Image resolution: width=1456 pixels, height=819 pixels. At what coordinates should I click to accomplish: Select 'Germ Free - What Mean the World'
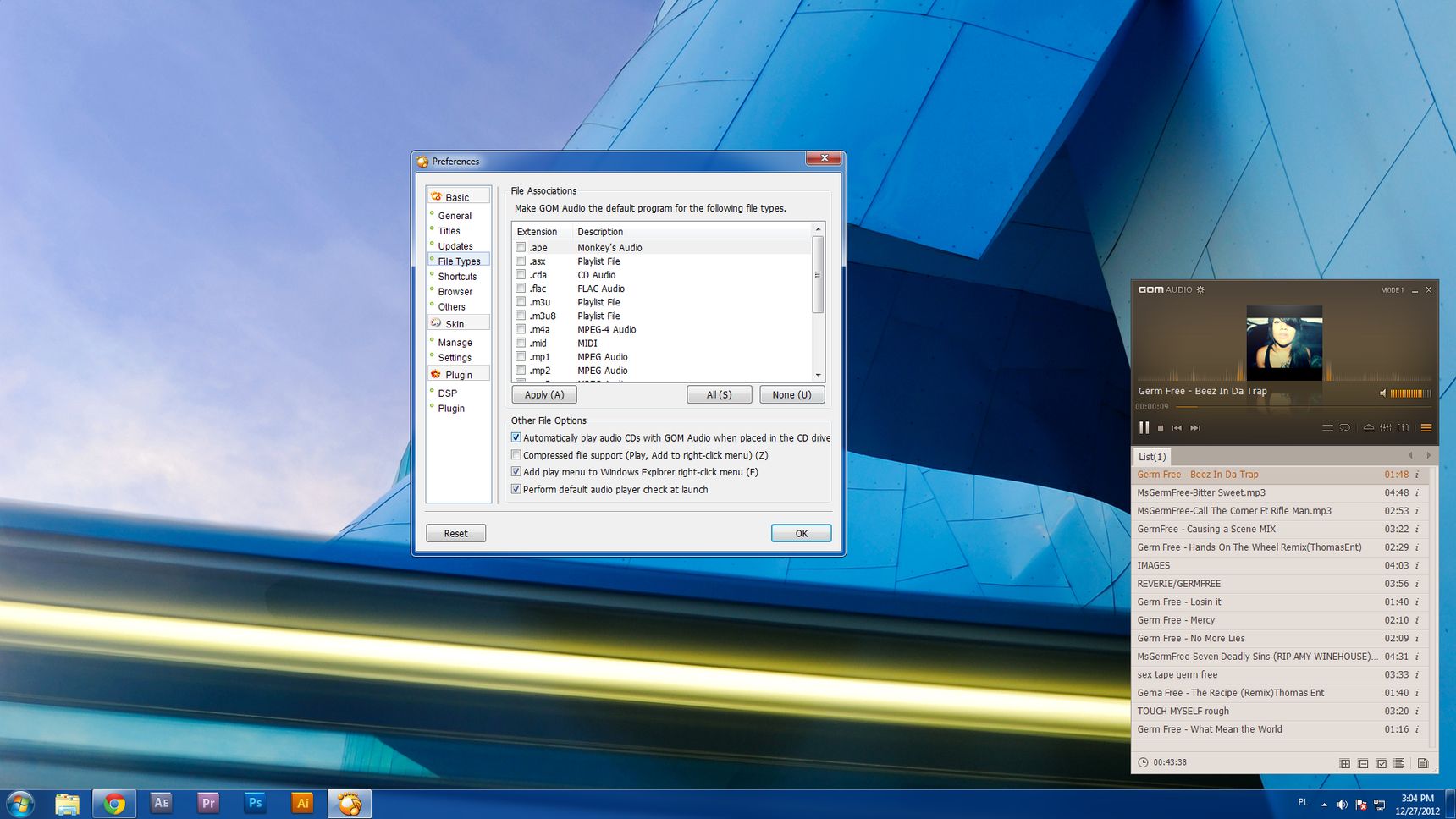pyautogui.click(x=1280, y=729)
